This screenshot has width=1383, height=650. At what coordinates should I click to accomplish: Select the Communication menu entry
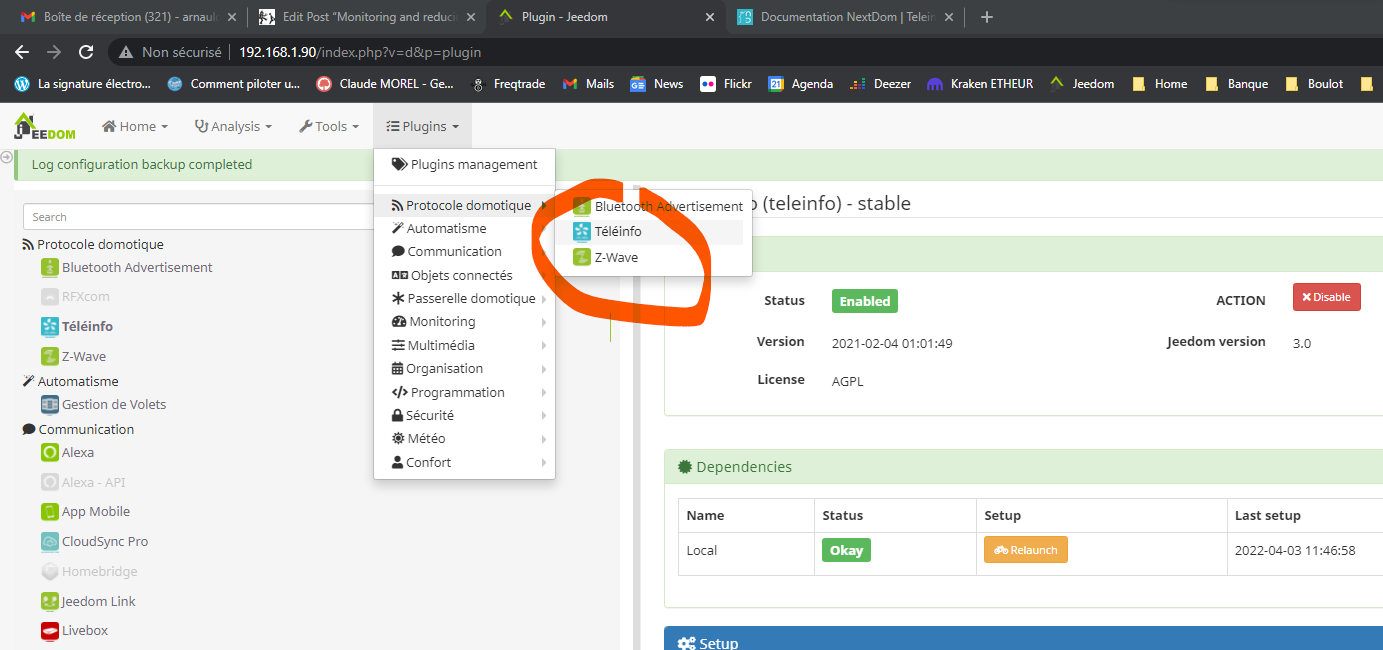[x=464, y=251]
